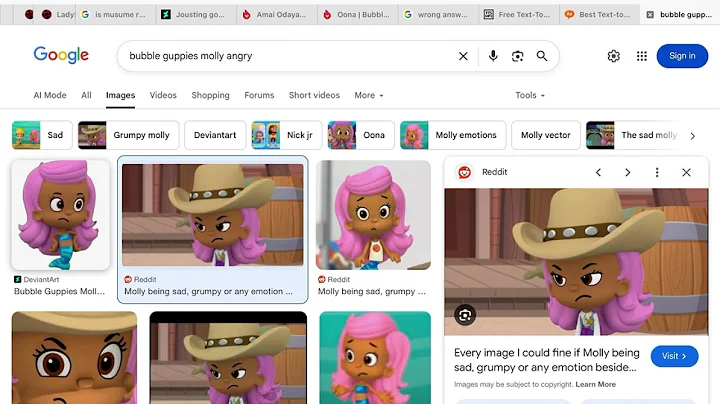Image resolution: width=720 pixels, height=404 pixels.
Task: Switch to 'Oona | Bubbl...' browser tab
Action: pyautogui.click(x=358, y=15)
